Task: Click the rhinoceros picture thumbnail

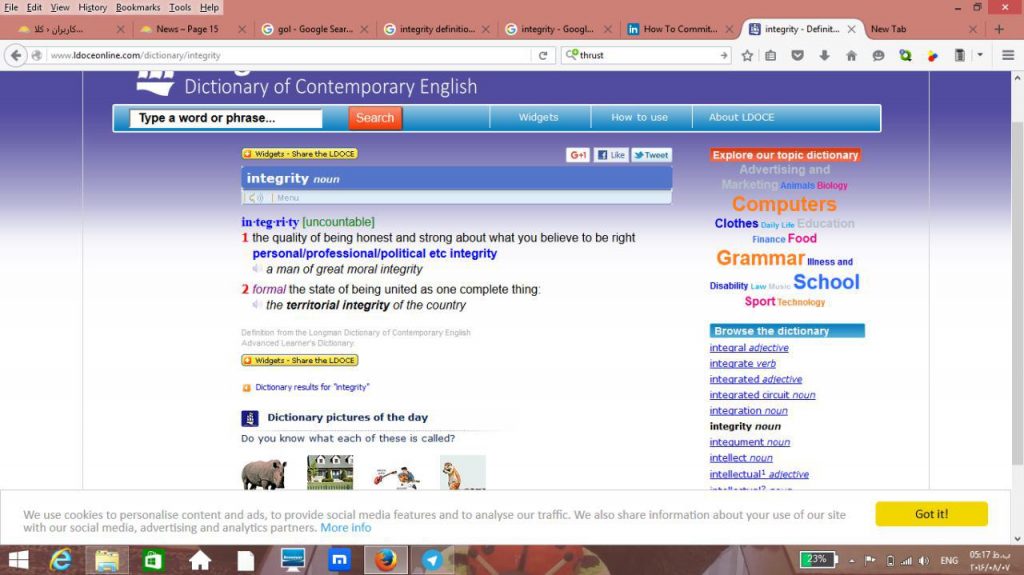Action: click(x=264, y=473)
